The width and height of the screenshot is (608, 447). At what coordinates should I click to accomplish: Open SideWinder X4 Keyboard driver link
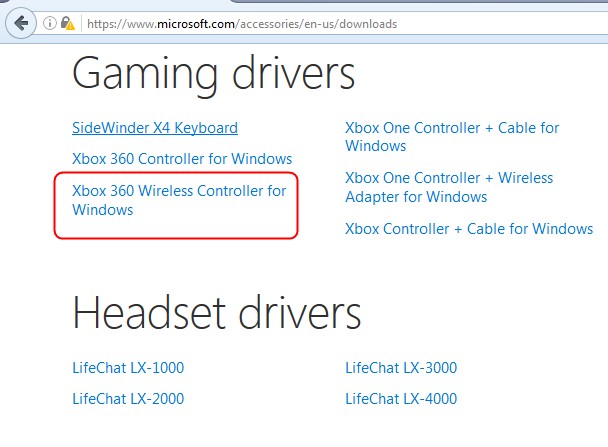(x=155, y=128)
